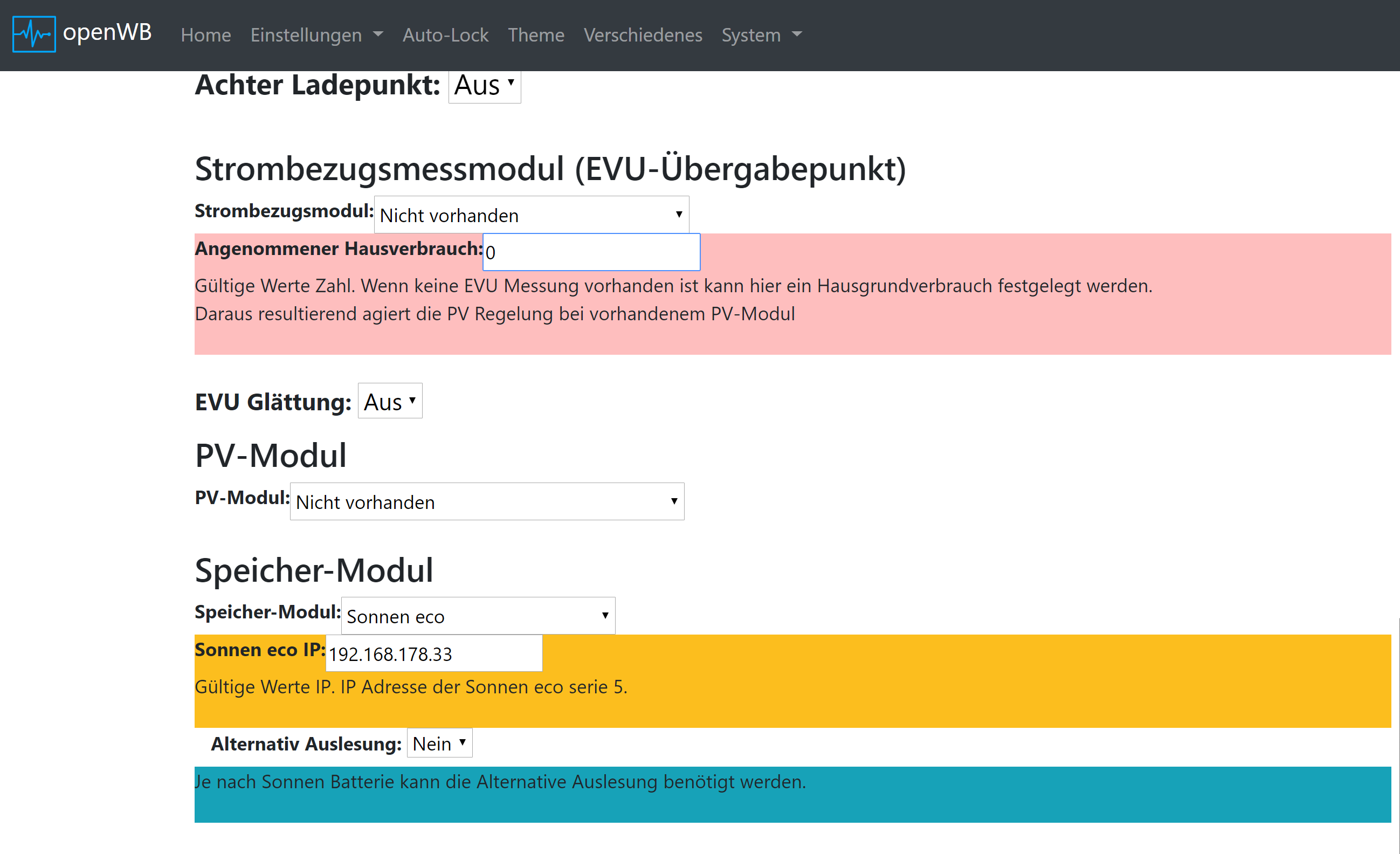Viewport: 1400px width, 854px height.
Task: Open the EVU Glättung dropdown
Action: (x=390, y=401)
